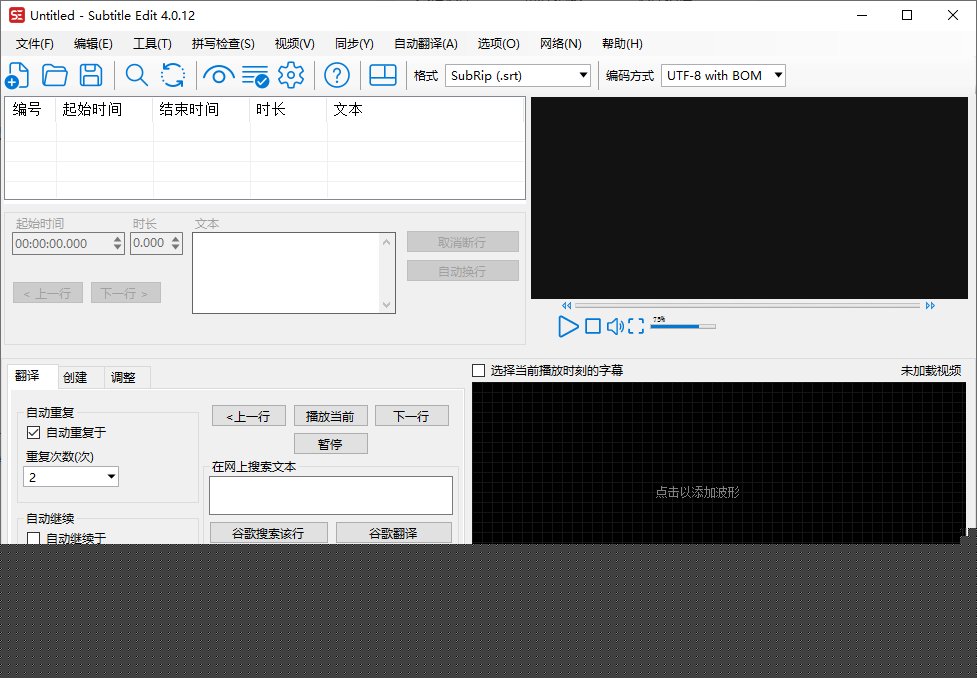The image size is (977, 678).
Task: Click the 起始时间 column header
Action: [104, 110]
